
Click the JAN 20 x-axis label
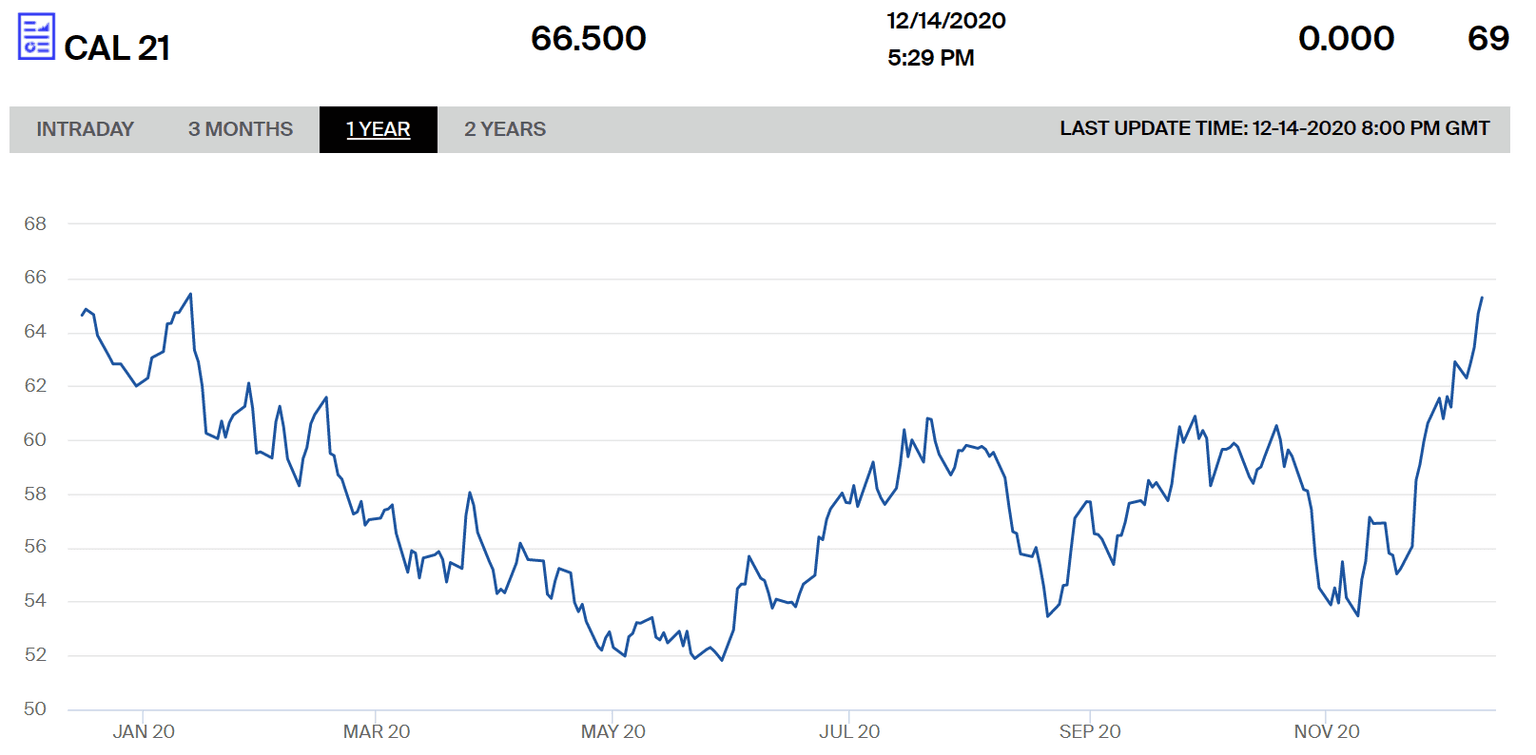(144, 731)
